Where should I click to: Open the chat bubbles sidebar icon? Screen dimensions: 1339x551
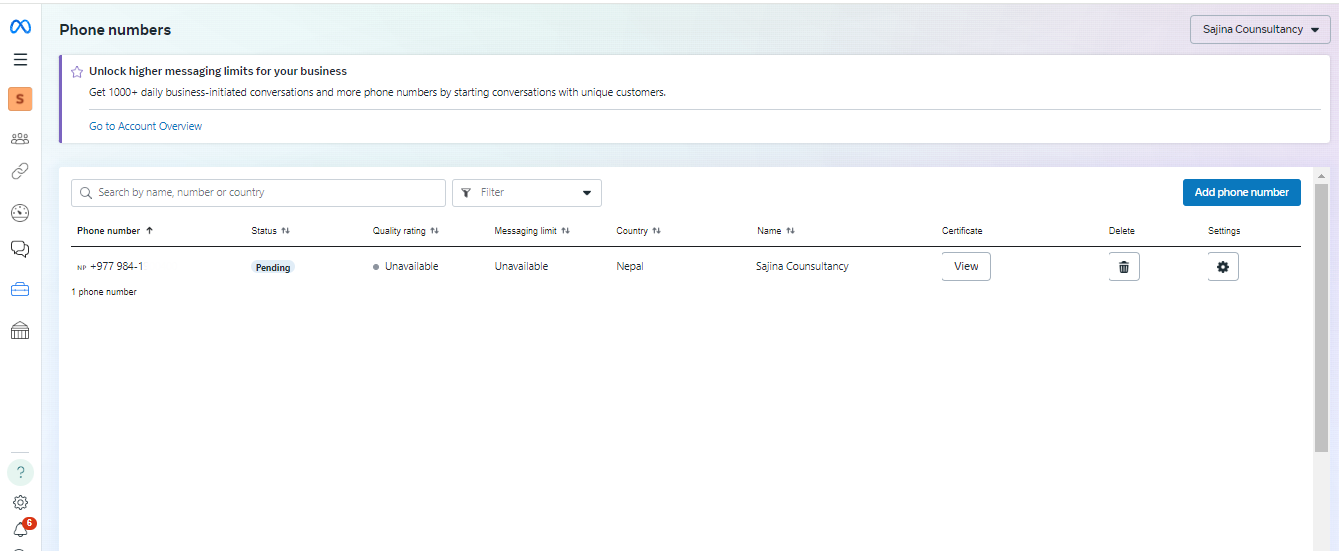pos(20,249)
